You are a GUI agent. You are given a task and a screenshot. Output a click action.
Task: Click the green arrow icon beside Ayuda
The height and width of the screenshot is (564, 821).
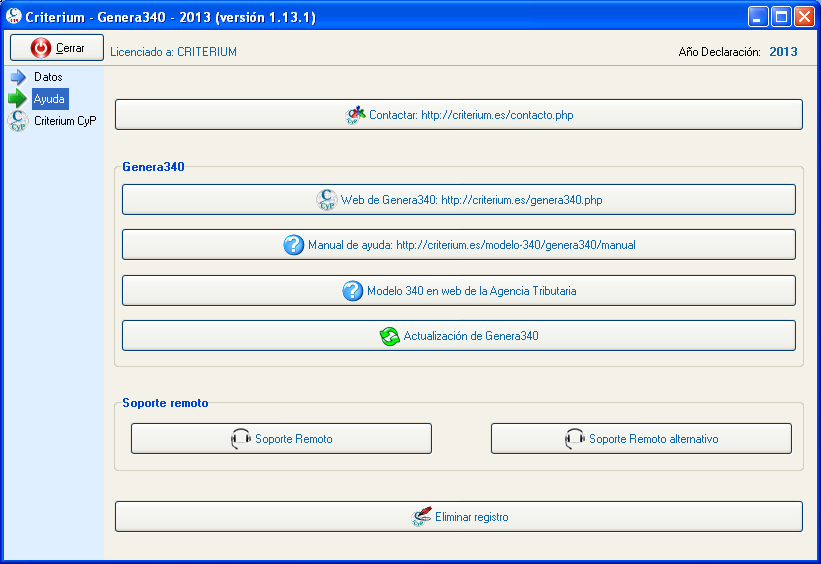17,98
